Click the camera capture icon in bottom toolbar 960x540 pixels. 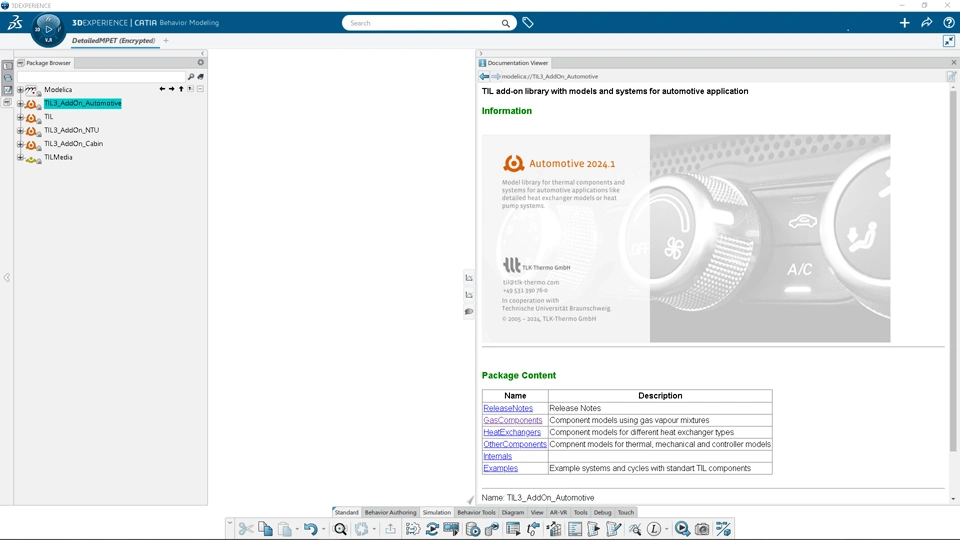tap(702, 529)
